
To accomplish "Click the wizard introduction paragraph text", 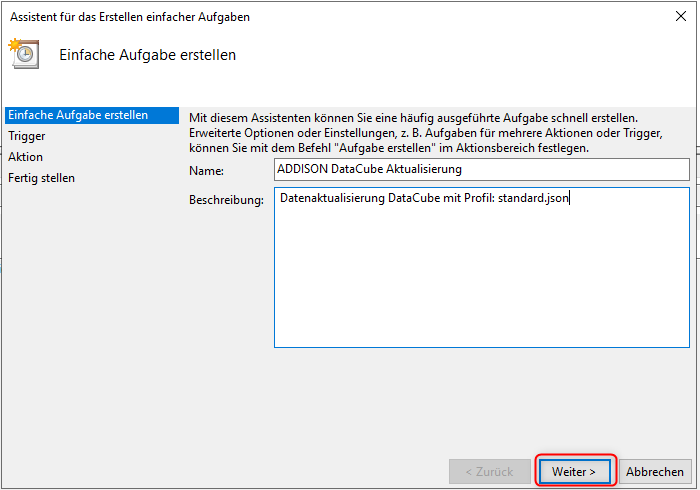I will click(x=426, y=133).
